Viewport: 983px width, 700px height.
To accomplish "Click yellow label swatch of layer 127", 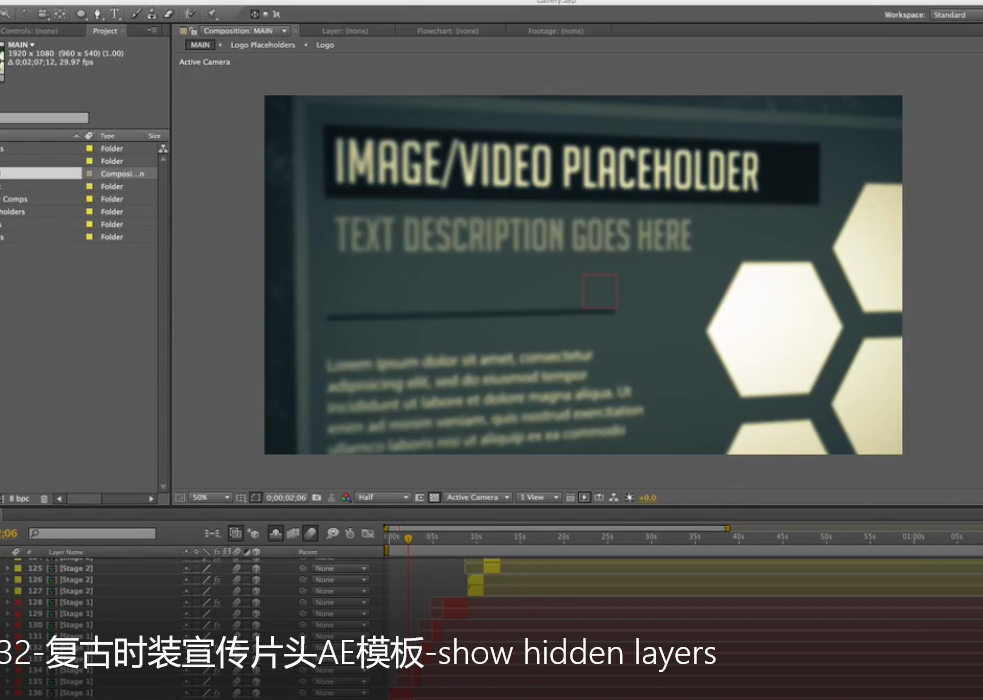I will [x=18, y=591].
